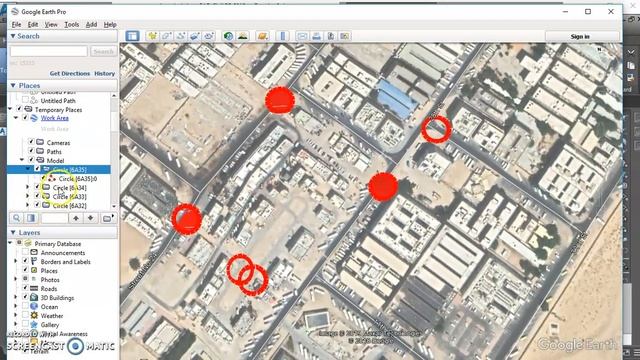
Task: Click the Ocean layer globe icon
Action: 34,307
